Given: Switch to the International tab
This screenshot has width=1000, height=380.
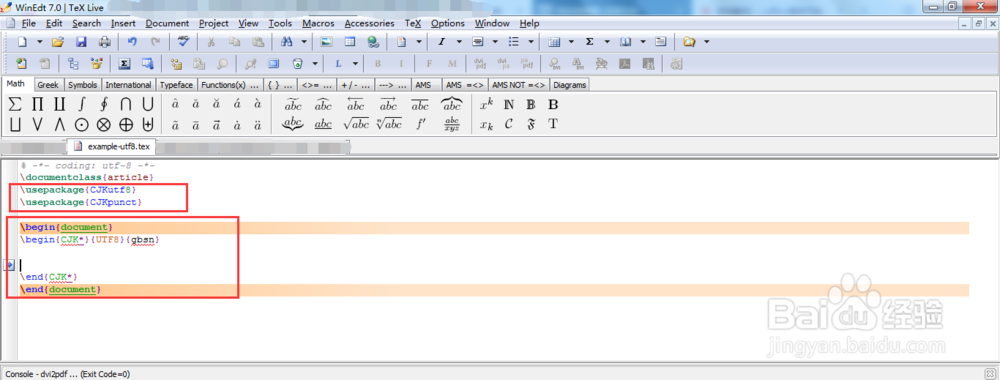Looking at the screenshot, I should (128, 85).
